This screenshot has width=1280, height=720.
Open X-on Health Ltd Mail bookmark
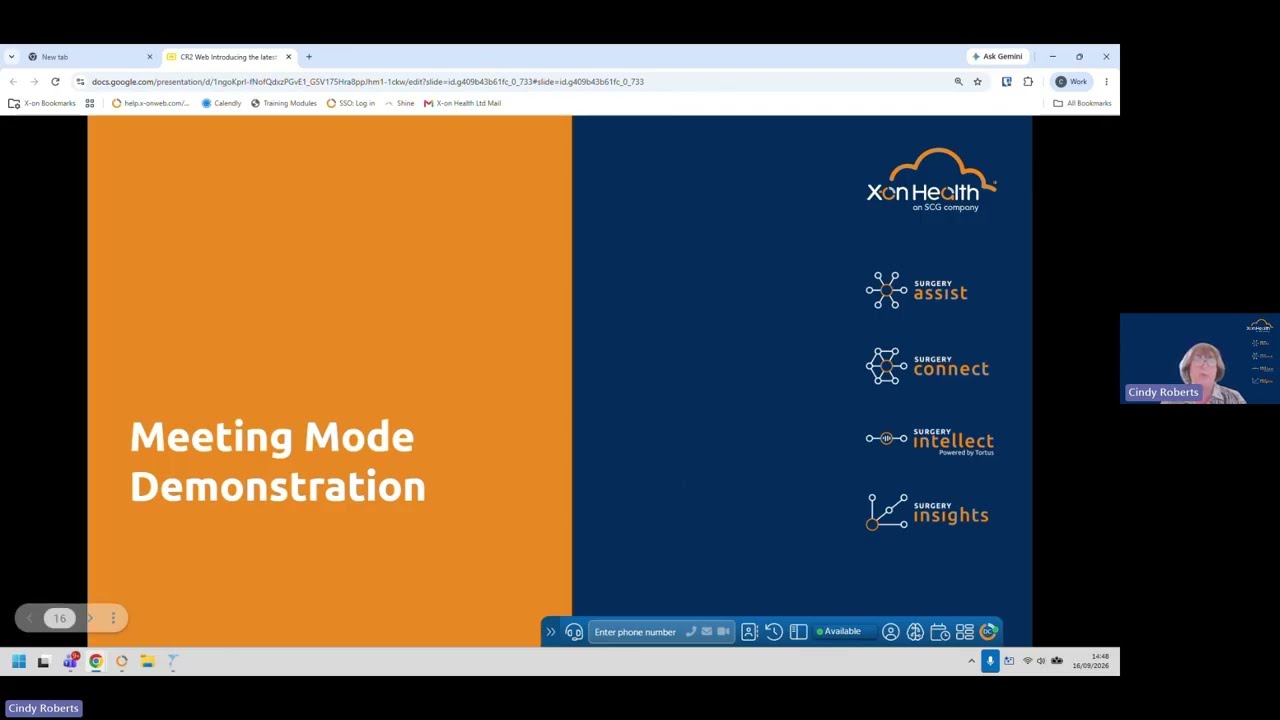(x=461, y=103)
